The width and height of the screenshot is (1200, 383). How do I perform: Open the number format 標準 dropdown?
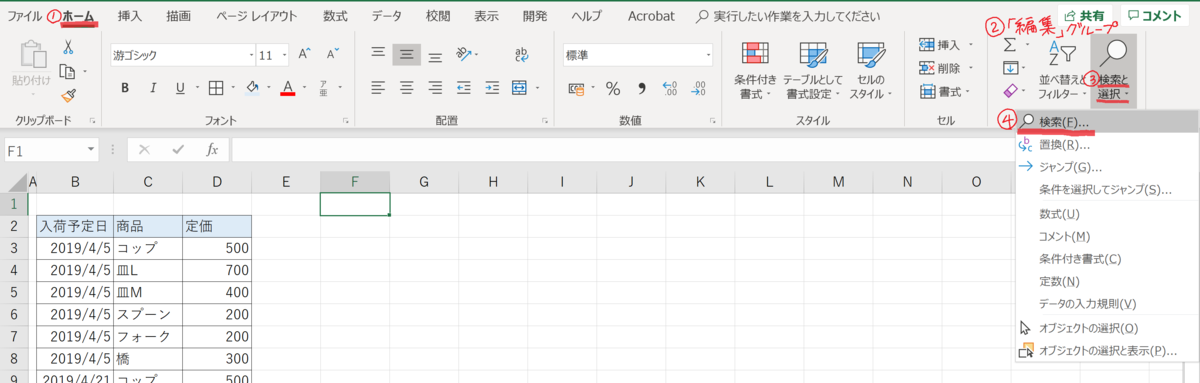point(708,55)
